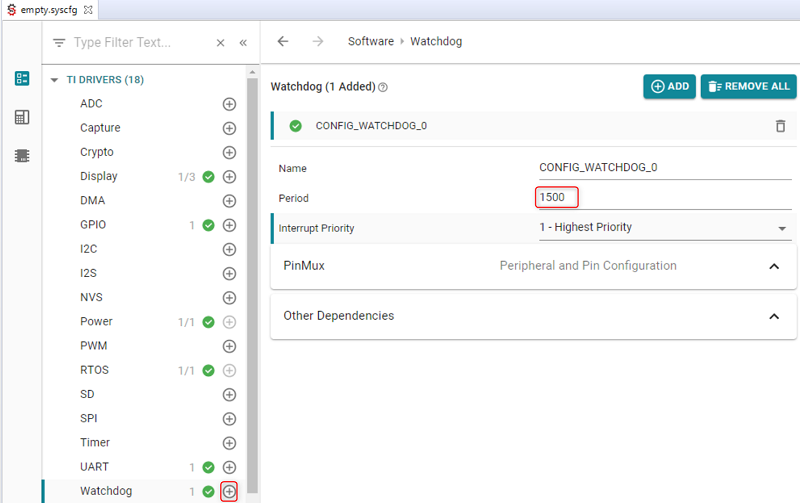Screen dimensions: 800x503
Task: Collapse the Other Dependencies section
Action: point(774,316)
